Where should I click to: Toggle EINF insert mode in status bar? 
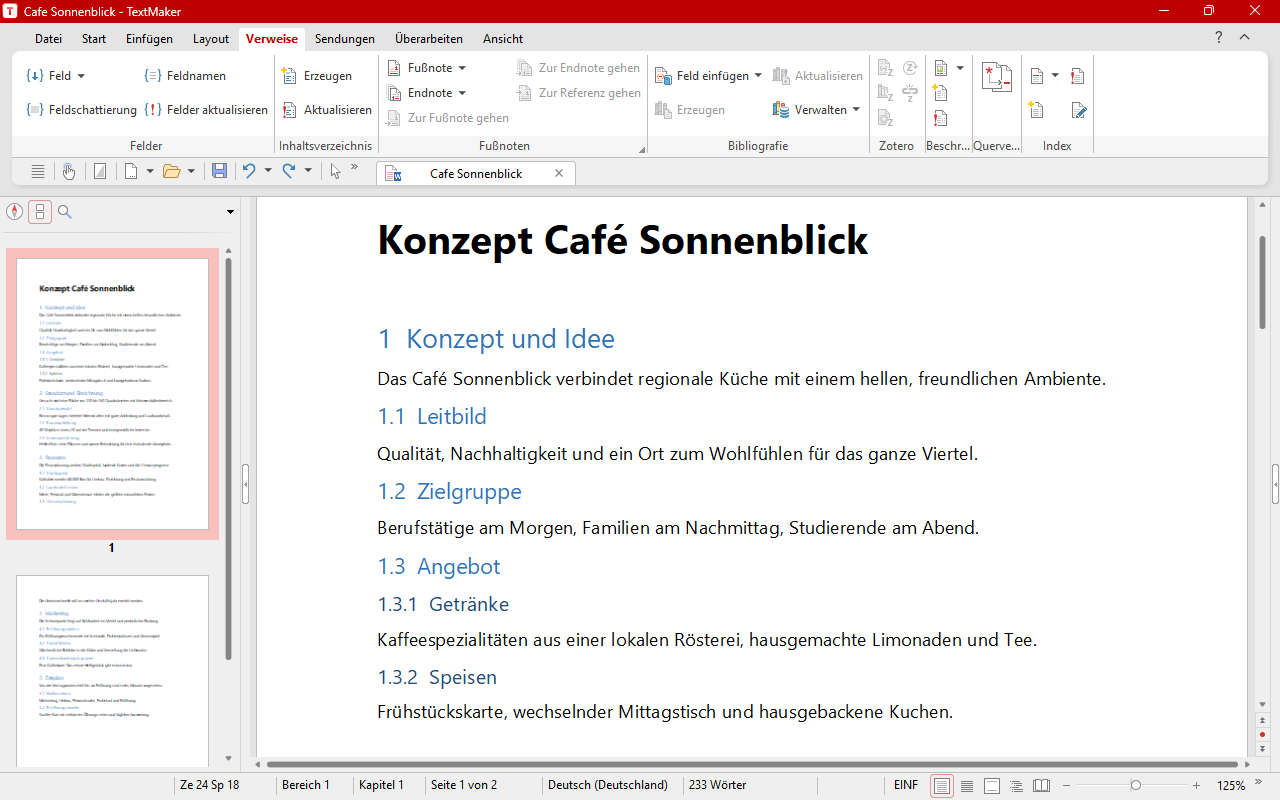(906, 785)
